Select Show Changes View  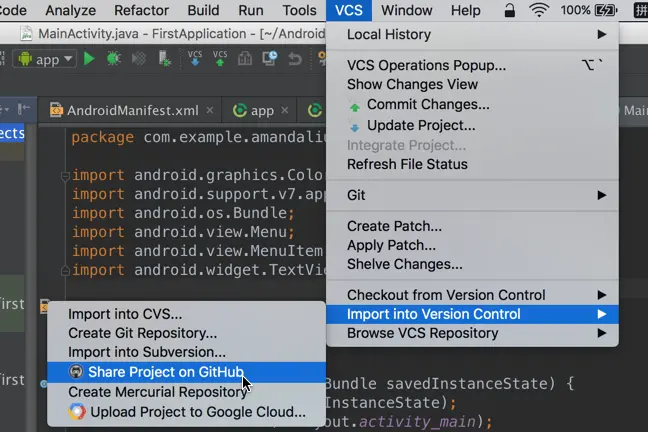tap(472, 84)
